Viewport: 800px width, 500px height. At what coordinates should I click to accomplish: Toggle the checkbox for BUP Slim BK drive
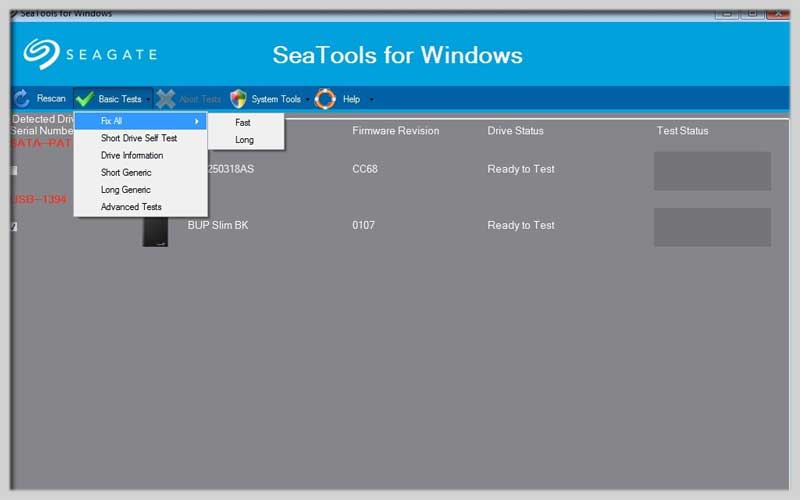14,227
